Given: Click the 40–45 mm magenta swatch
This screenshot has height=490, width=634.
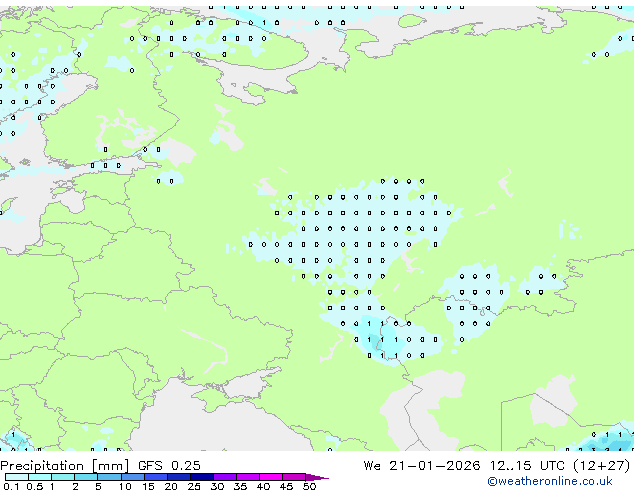Looking at the screenshot, I should coord(271,477).
